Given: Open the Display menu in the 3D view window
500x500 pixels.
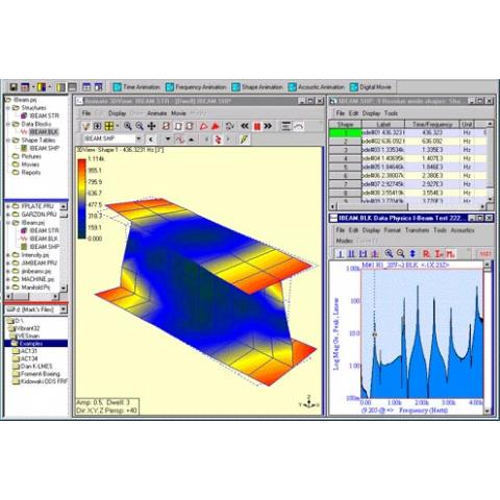Looking at the screenshot, I should [117, 113].
